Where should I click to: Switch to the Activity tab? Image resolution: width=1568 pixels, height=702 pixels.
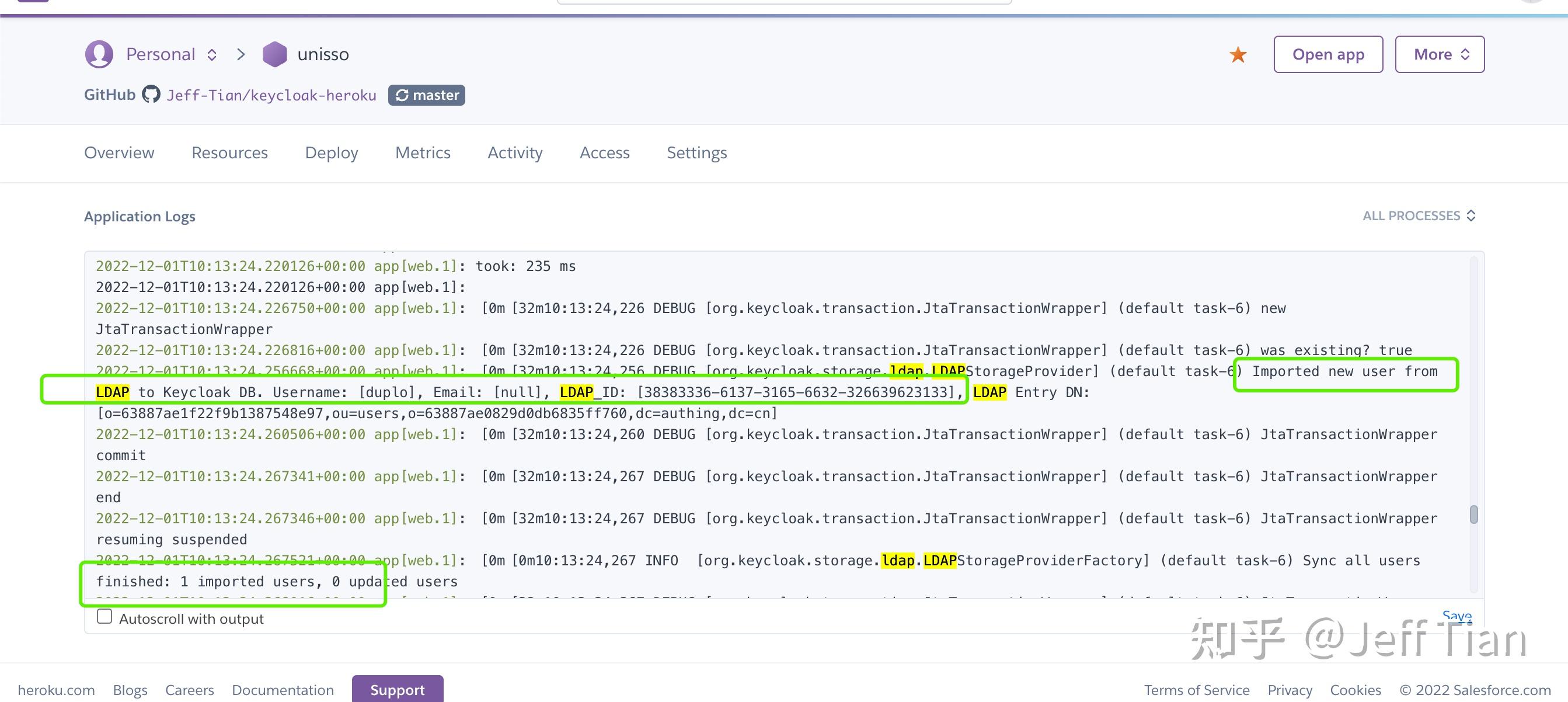(515, 153)
